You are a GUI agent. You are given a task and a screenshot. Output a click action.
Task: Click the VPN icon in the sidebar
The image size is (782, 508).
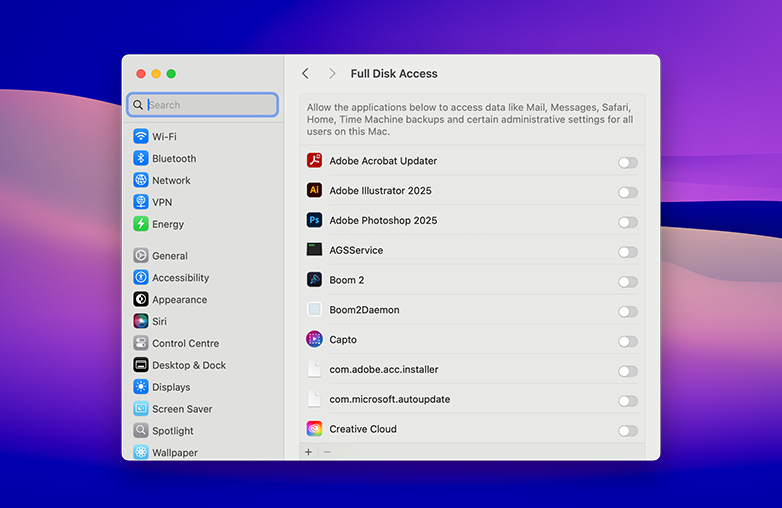tap(141, 202)
